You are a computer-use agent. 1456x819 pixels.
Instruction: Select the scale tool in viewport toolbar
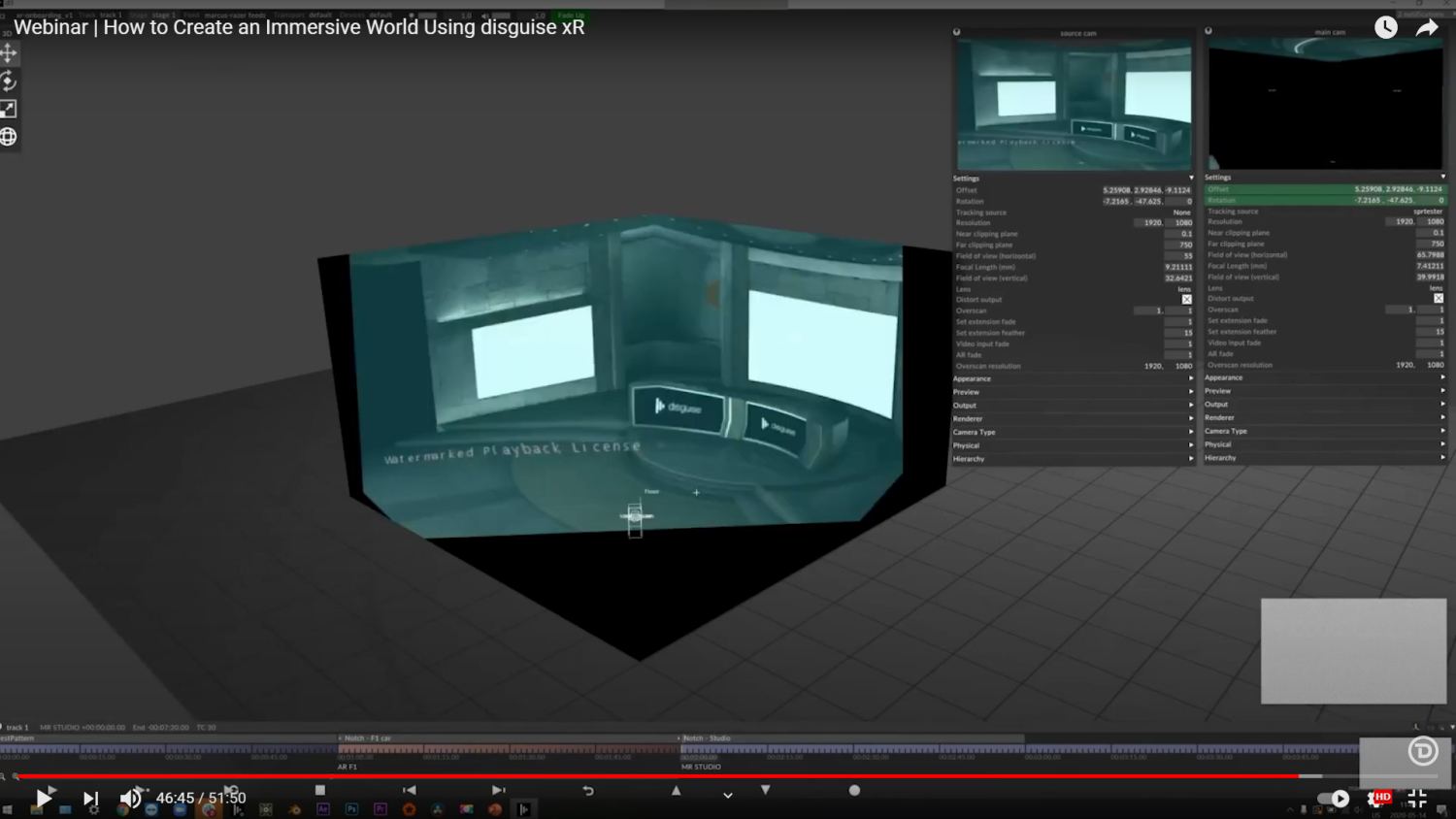click(9, 109)
